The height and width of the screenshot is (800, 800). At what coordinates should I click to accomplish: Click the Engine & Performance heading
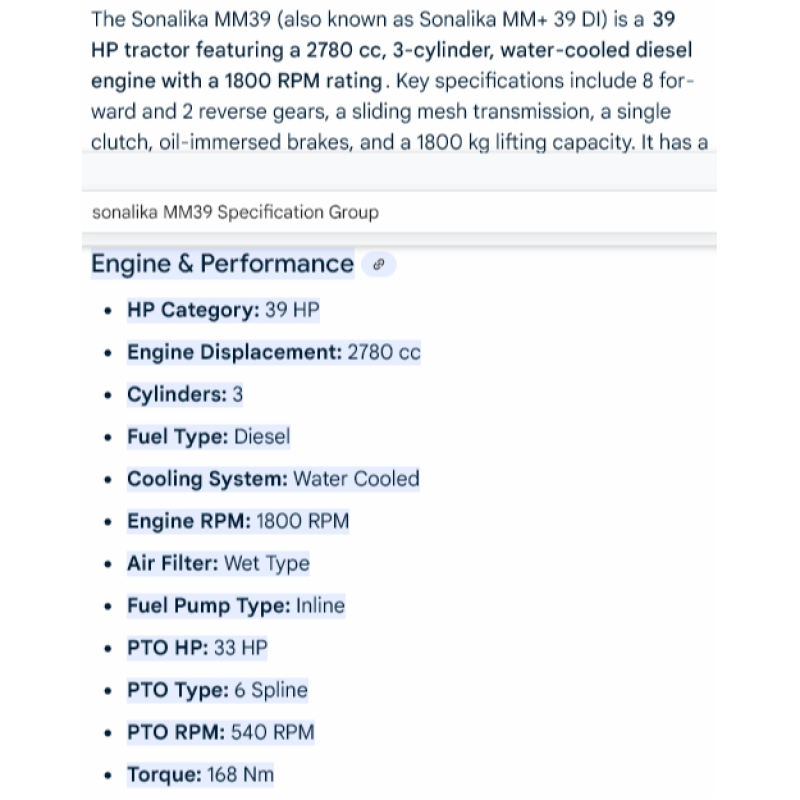click(222, 264)
